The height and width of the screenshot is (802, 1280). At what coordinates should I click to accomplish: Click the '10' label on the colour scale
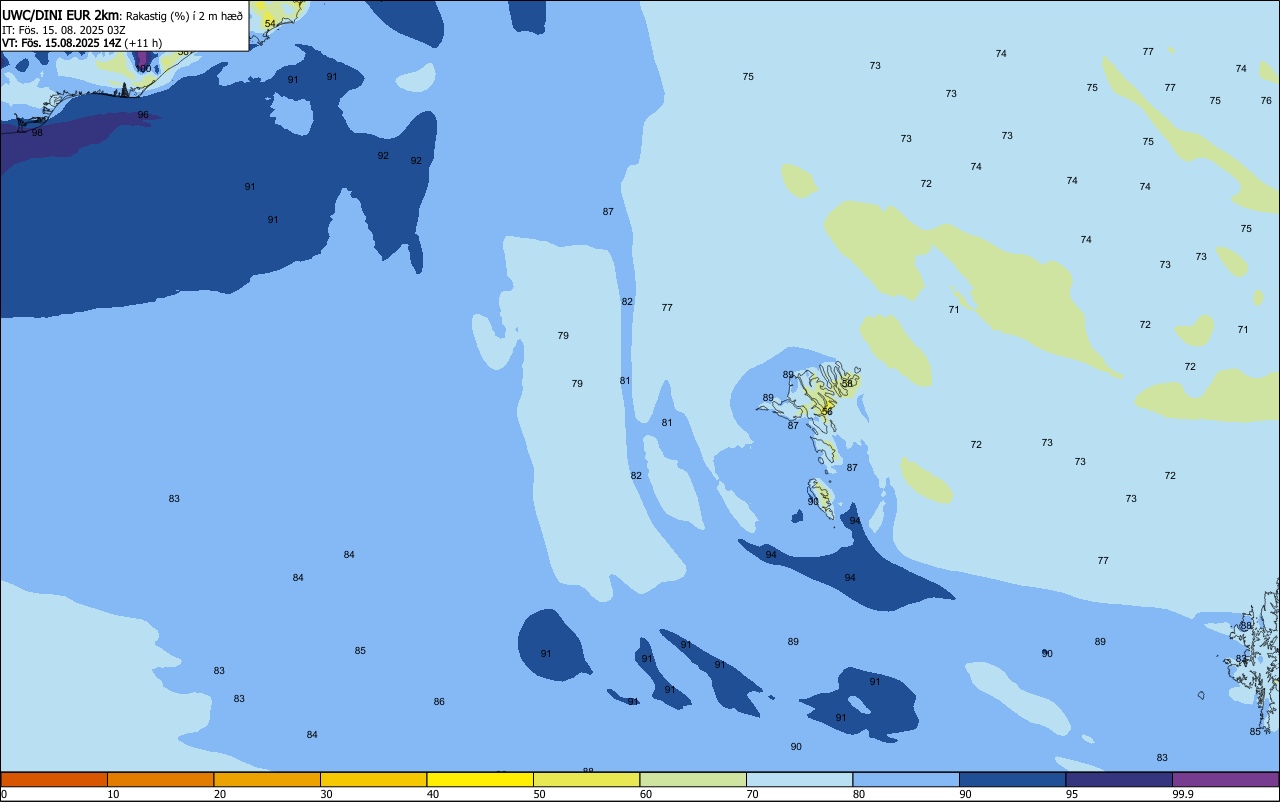114,794
